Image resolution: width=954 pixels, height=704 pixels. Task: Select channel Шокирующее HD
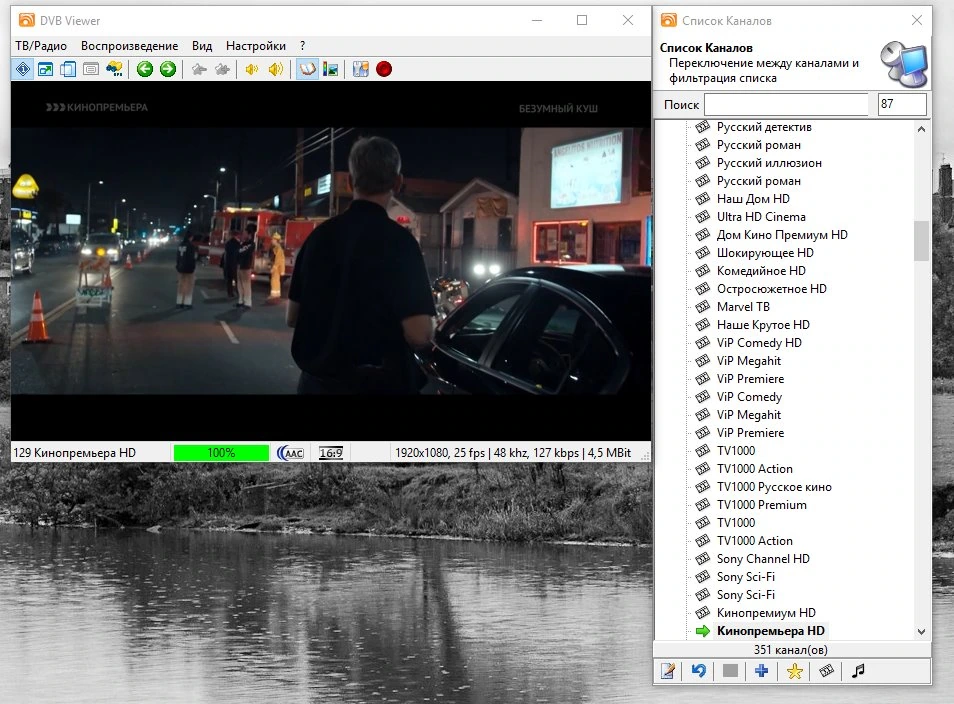pyautogui.click(x=765, y=253)
